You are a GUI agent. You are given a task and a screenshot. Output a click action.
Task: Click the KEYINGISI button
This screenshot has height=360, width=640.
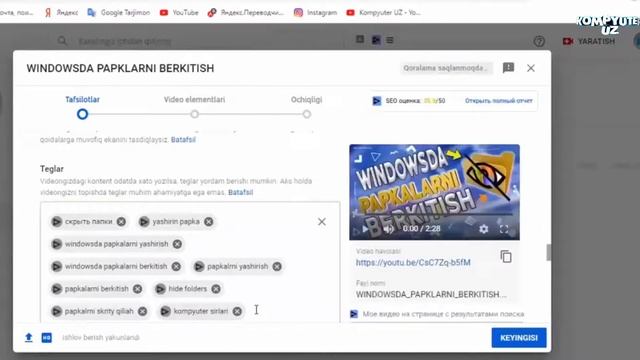[519, 338]
